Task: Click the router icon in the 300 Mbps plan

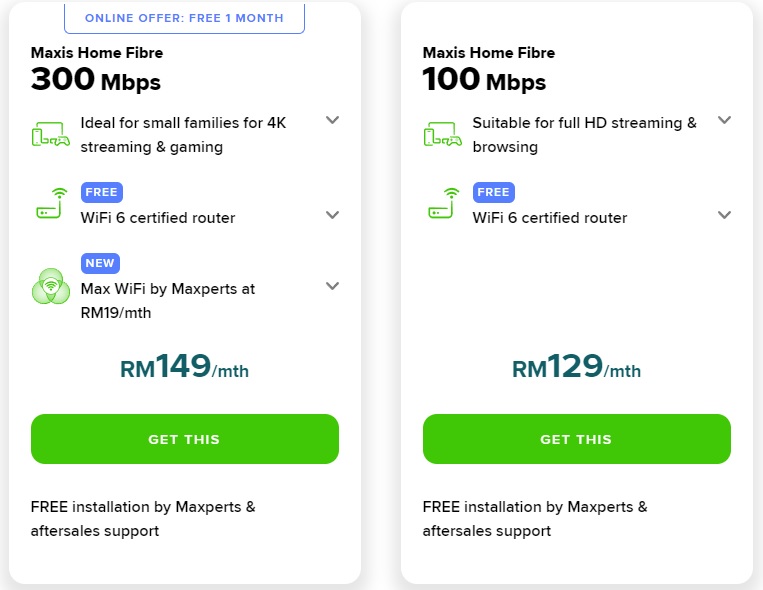Action: [x=52, y=203]
